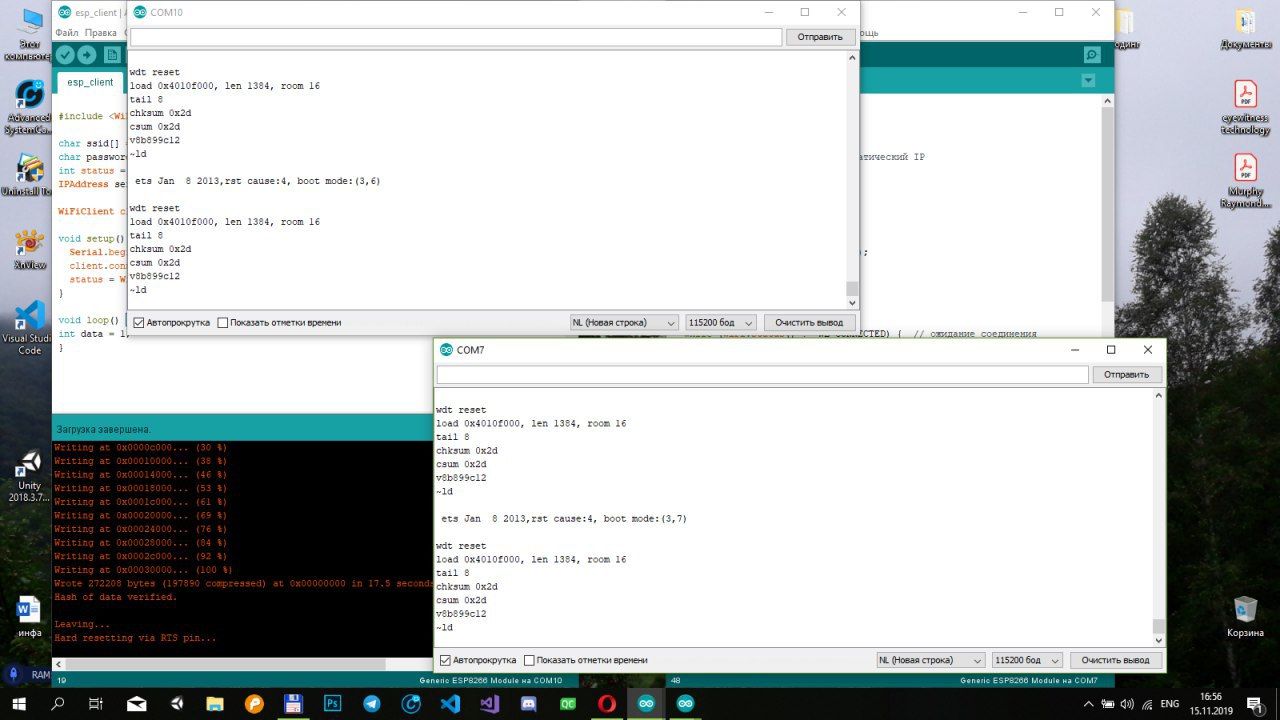Open the 115200 бод dropdown in COM10
Viewport: 1280px width, 720px height.
720,323
